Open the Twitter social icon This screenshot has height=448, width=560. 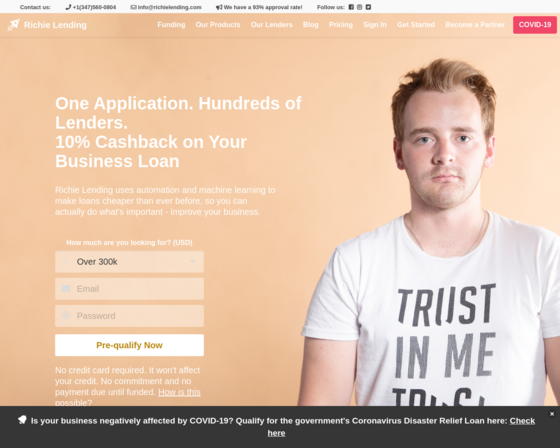(x=368, y=7)
